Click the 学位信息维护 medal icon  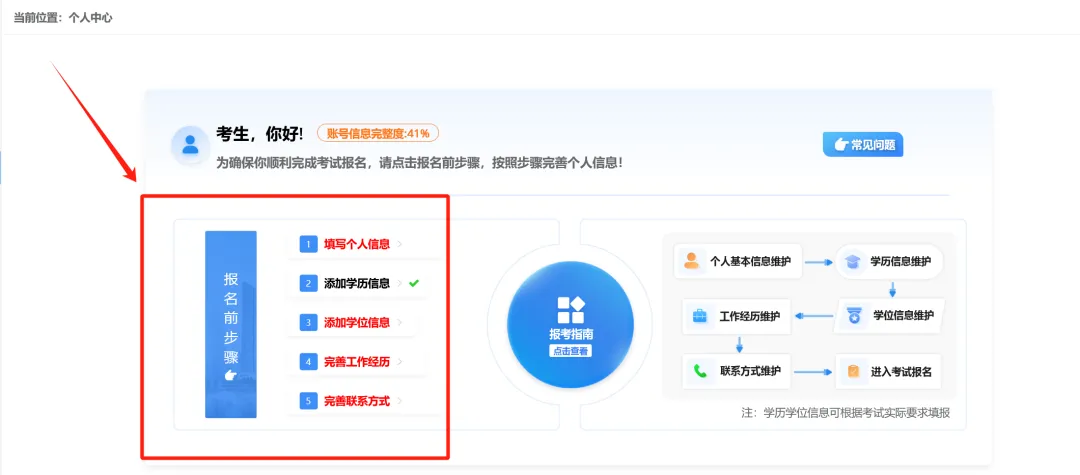pyautogui.click(x=853, y=316)
